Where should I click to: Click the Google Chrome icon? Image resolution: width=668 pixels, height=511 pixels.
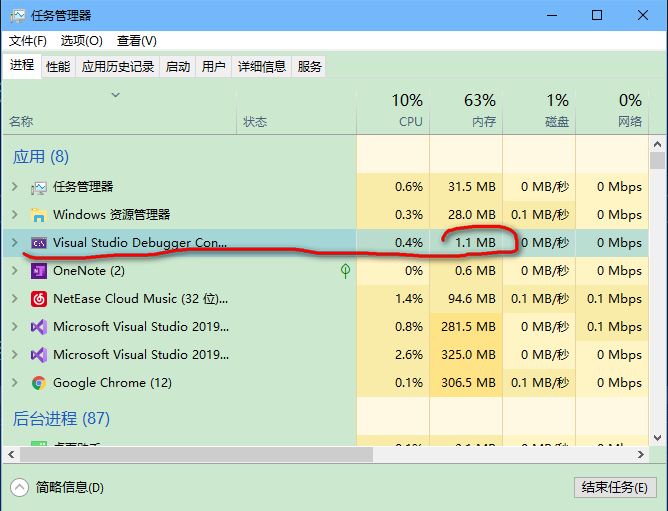[x=39, y=383]
